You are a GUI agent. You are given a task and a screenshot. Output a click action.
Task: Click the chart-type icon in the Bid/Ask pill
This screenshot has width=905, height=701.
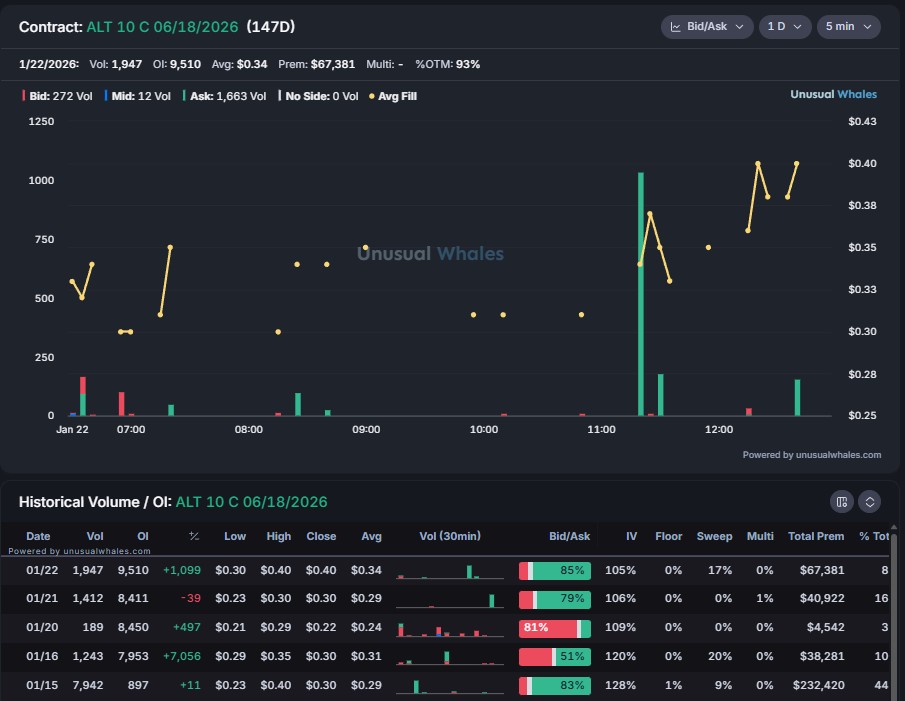pyautogui.click(x=678, y=27)
